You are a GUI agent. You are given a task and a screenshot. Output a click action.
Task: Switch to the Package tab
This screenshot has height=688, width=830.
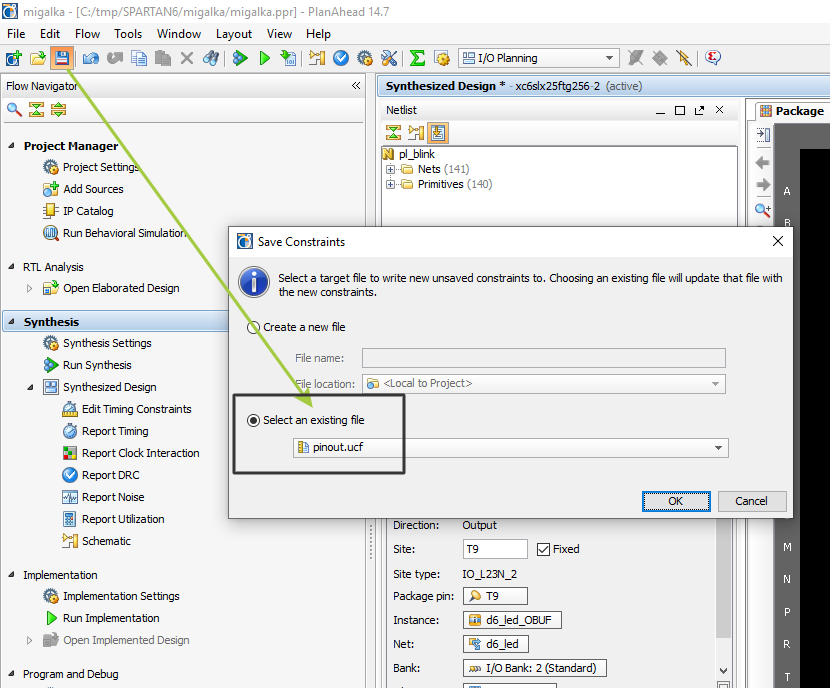pyautogui.click(x=792, y=111)
